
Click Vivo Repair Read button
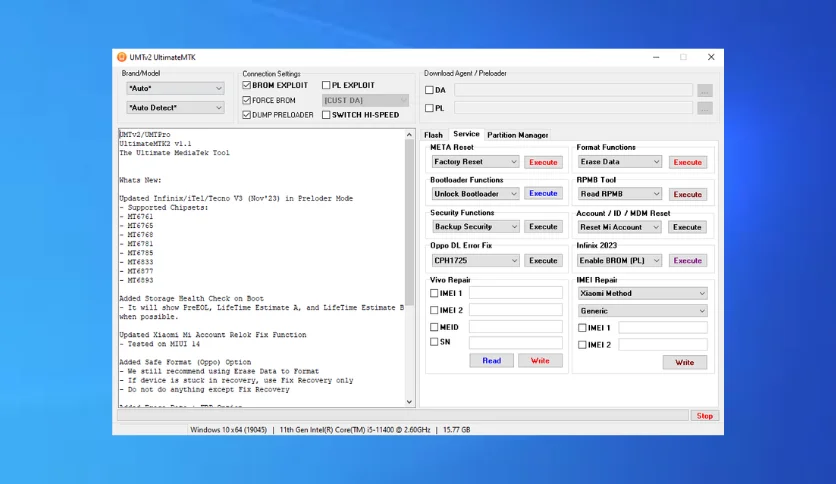pos(492,361)
